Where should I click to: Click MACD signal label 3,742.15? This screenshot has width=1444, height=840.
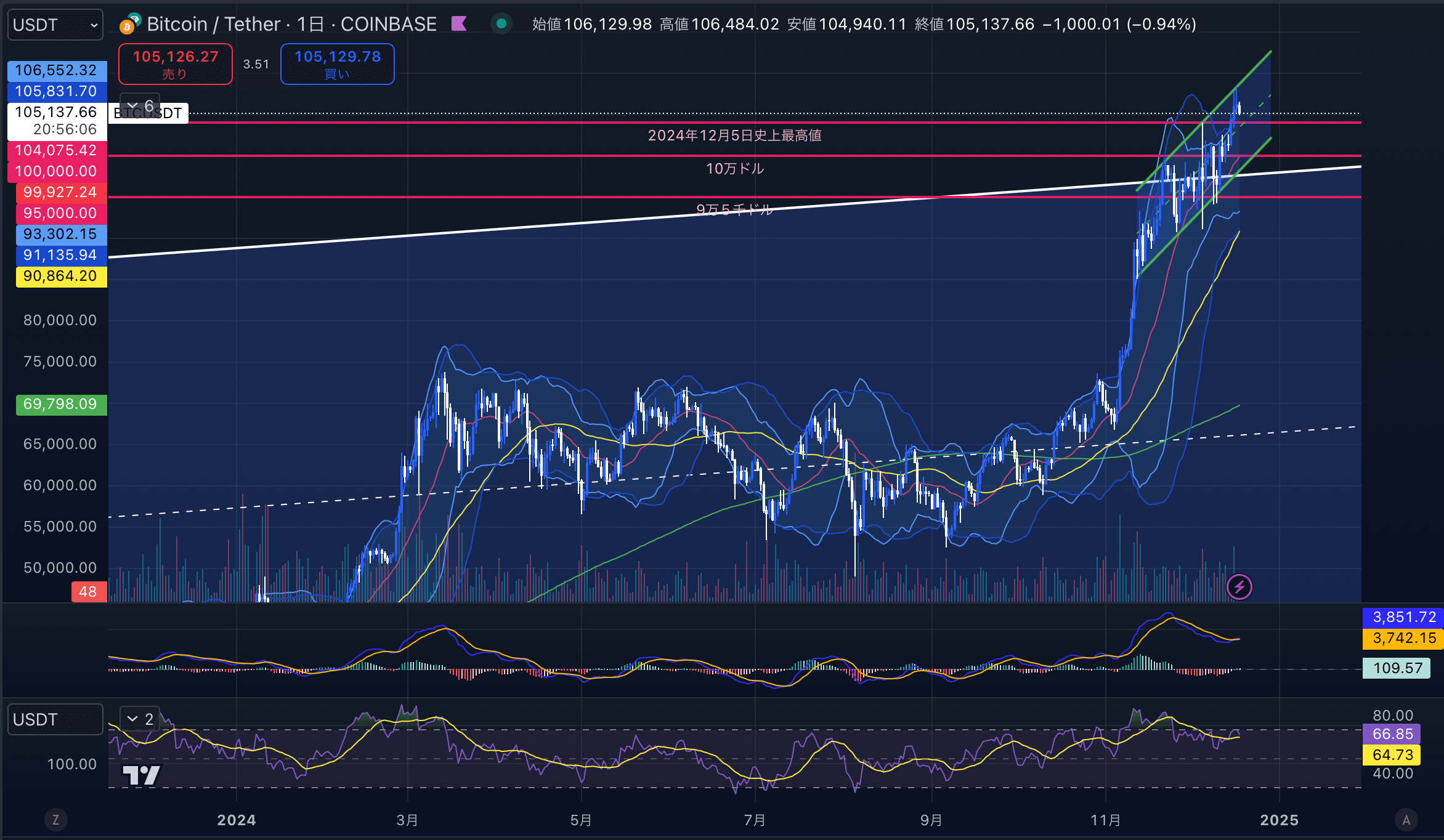(1403, 638)
